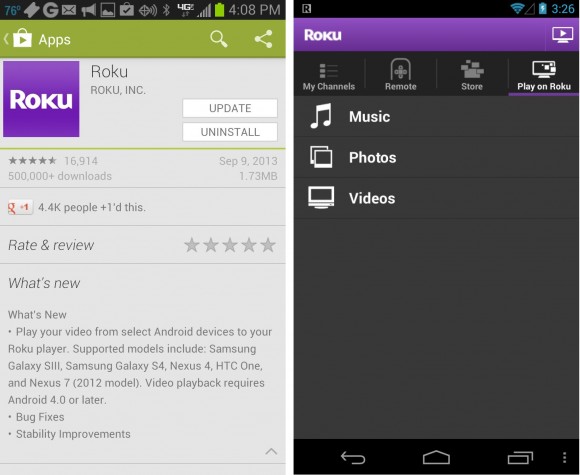Switch to the Remote tab
The width and height of the screenshot is (580, 475).
click(401, 75)
